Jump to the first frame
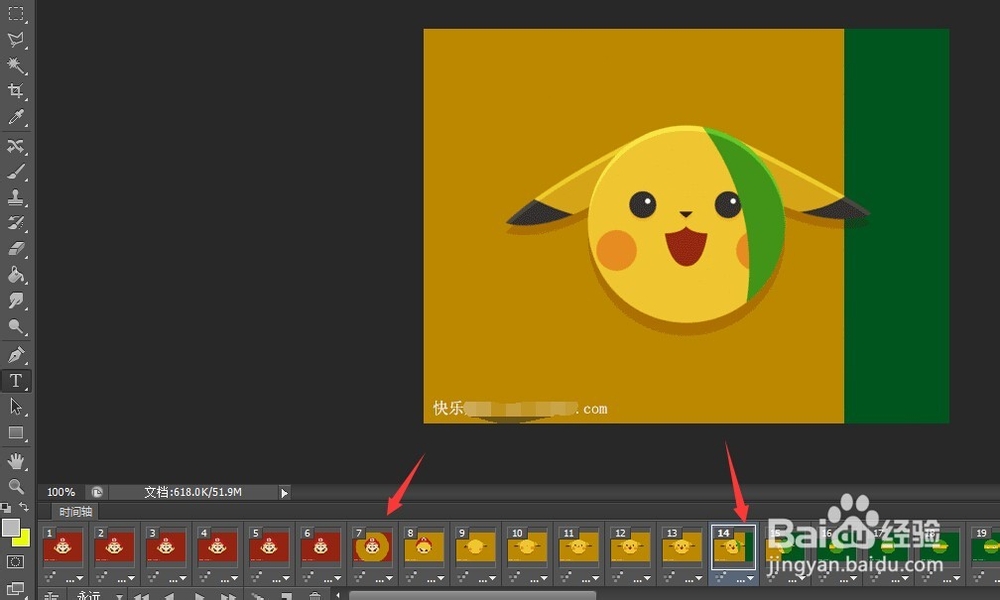The width and height of the screenshot is (1000, 600). click(x=141, y=596)
